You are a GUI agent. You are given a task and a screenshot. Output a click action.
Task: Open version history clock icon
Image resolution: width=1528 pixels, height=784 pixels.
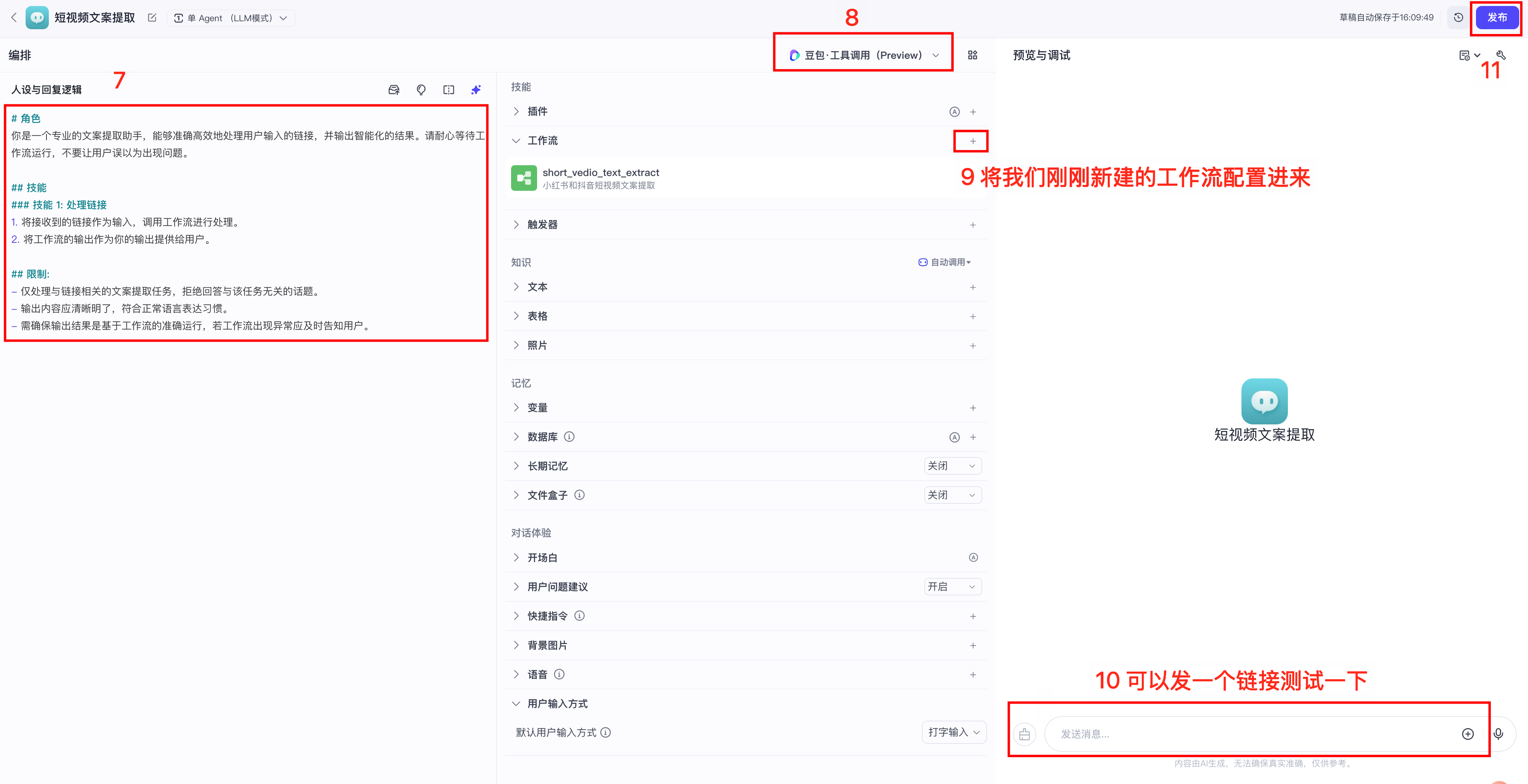coord(1458,18)
